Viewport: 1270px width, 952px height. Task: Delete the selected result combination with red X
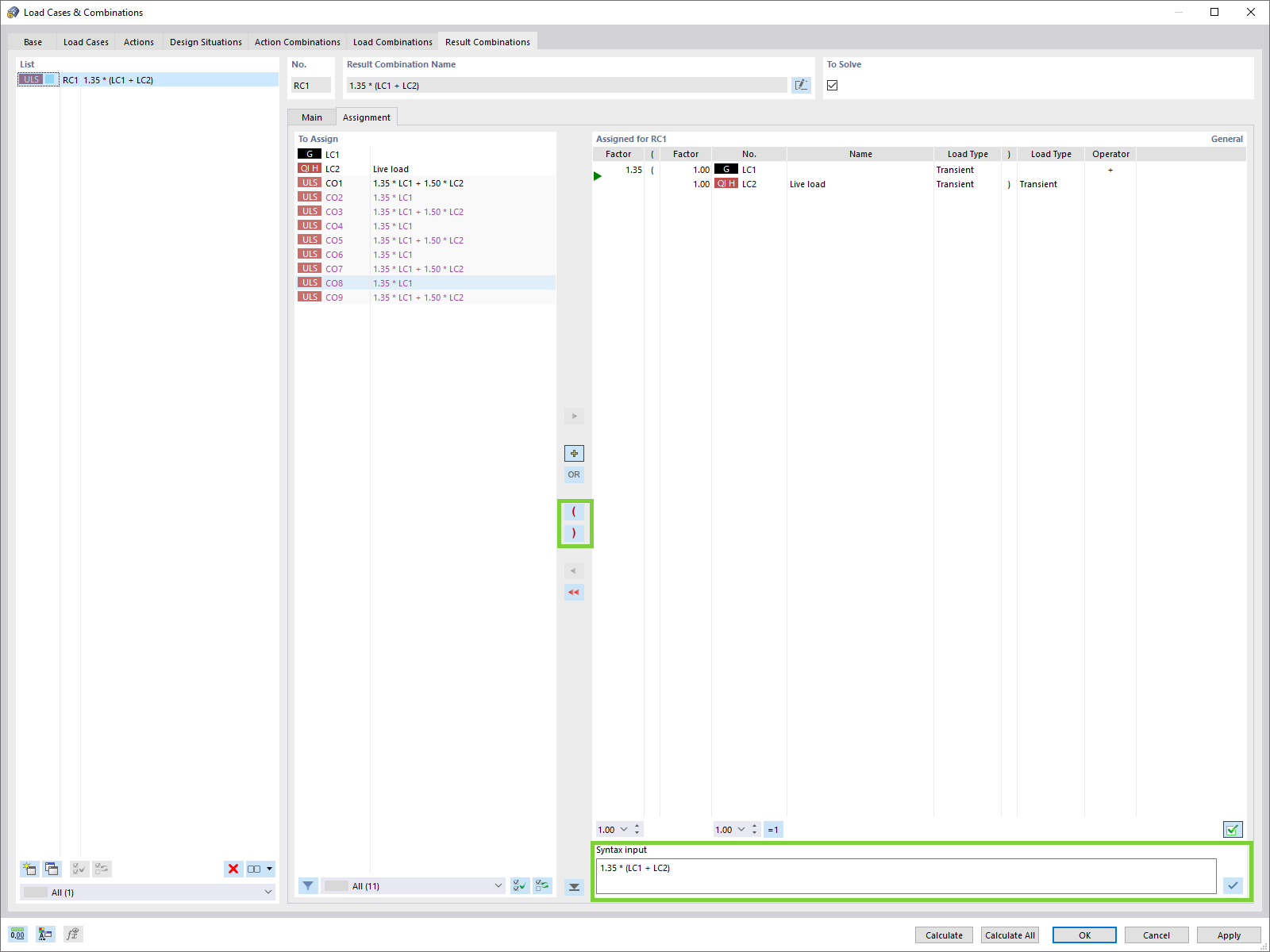[233, 869]
